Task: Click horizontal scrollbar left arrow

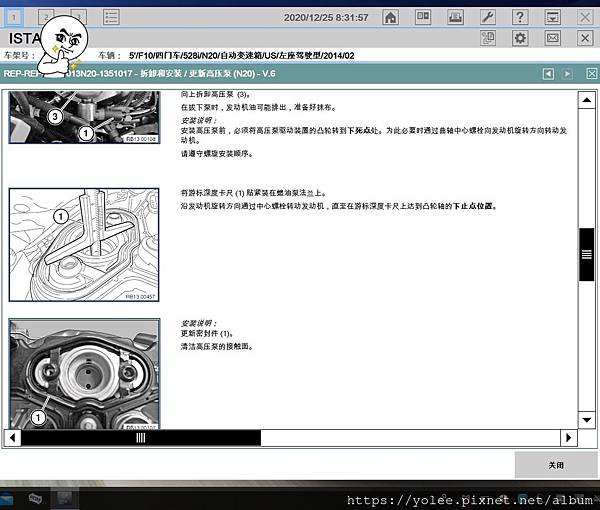Action: coord(13,437)
